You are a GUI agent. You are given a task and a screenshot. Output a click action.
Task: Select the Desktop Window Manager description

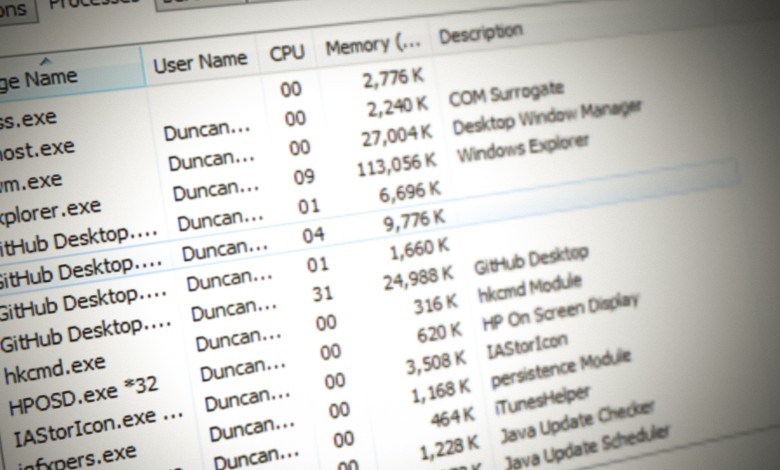click(x=547, y=118)
